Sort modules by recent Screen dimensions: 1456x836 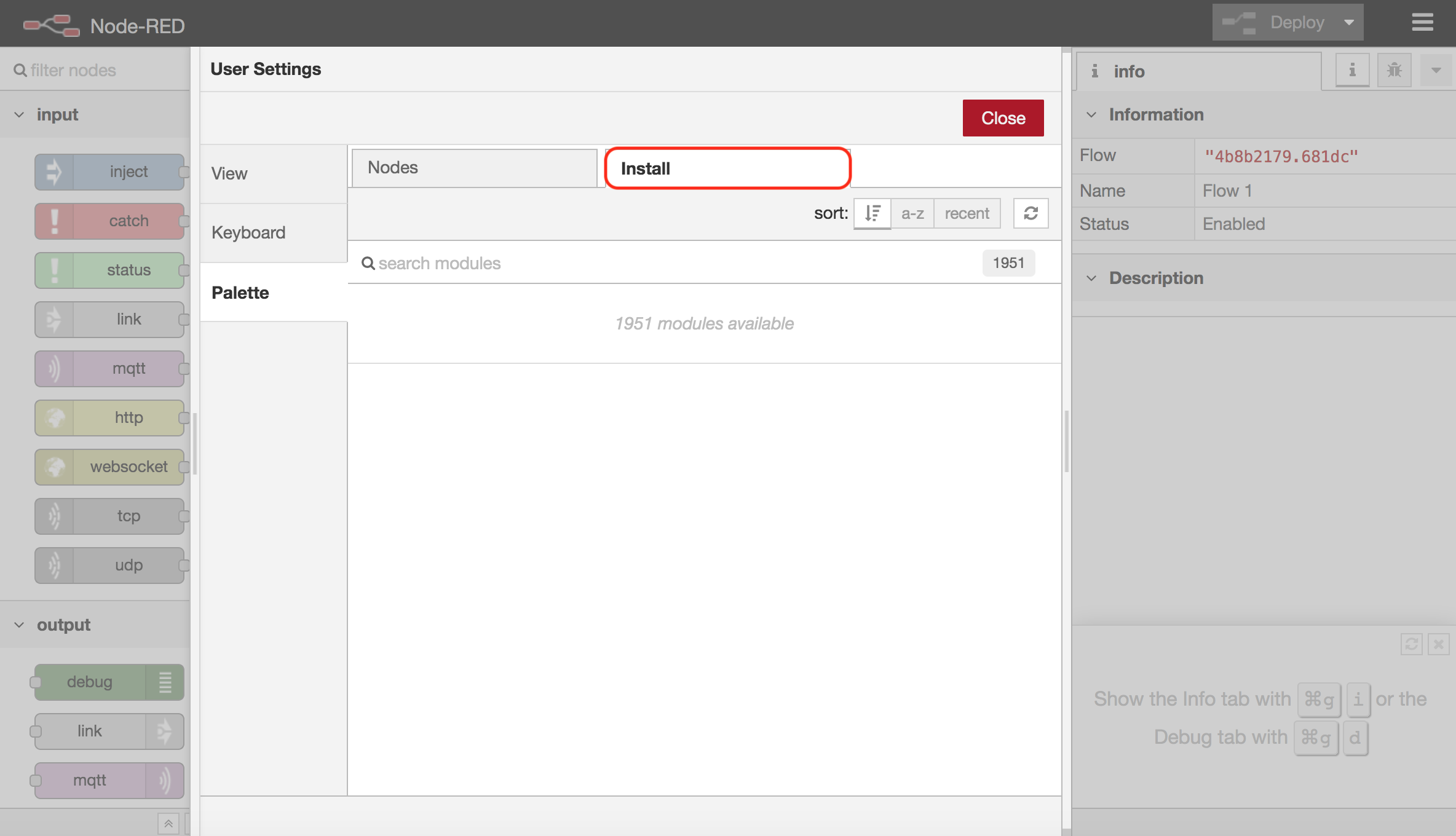pos(967,213)
